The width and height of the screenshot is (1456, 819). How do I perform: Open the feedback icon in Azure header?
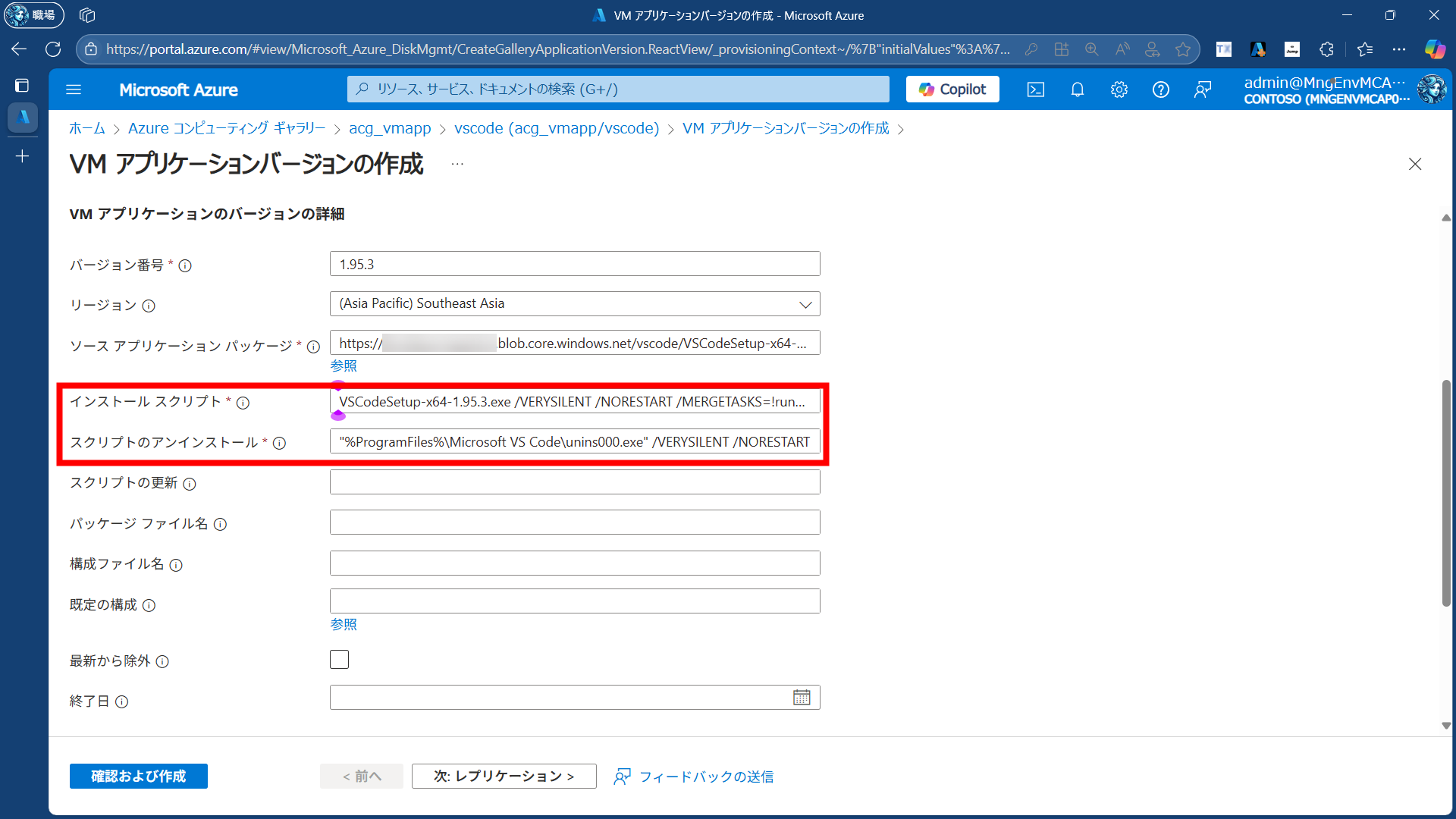click(1203, 89)
